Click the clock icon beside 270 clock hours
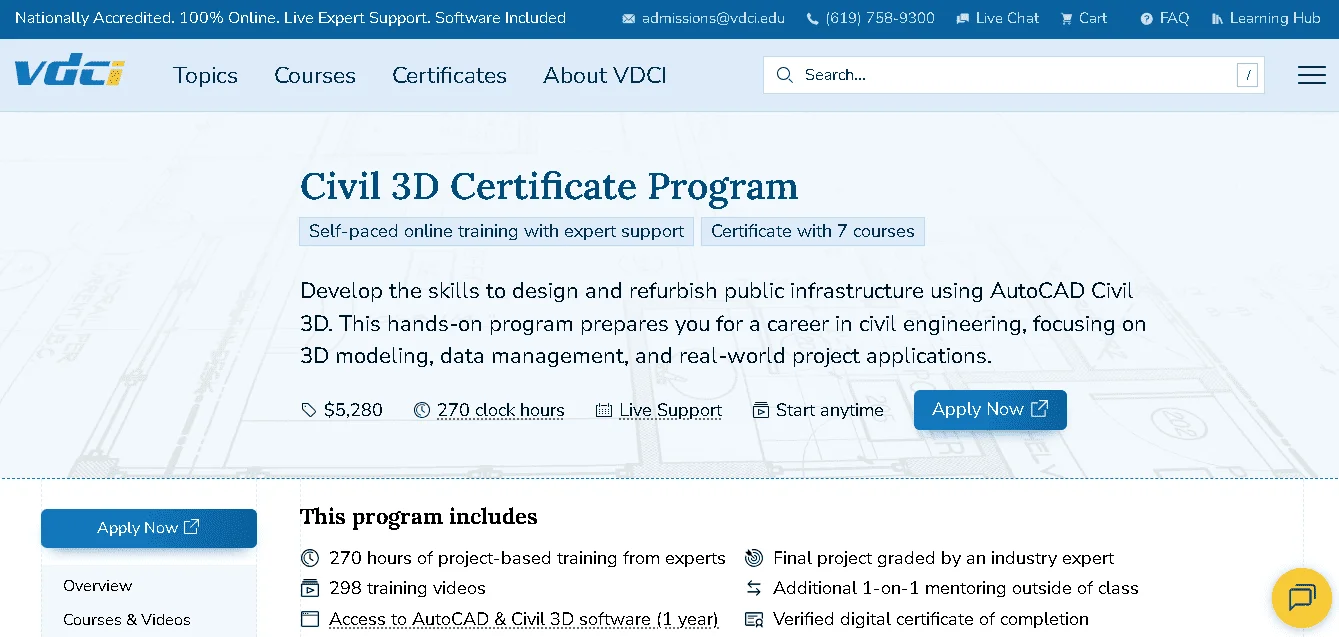 (x=422, y=409)
